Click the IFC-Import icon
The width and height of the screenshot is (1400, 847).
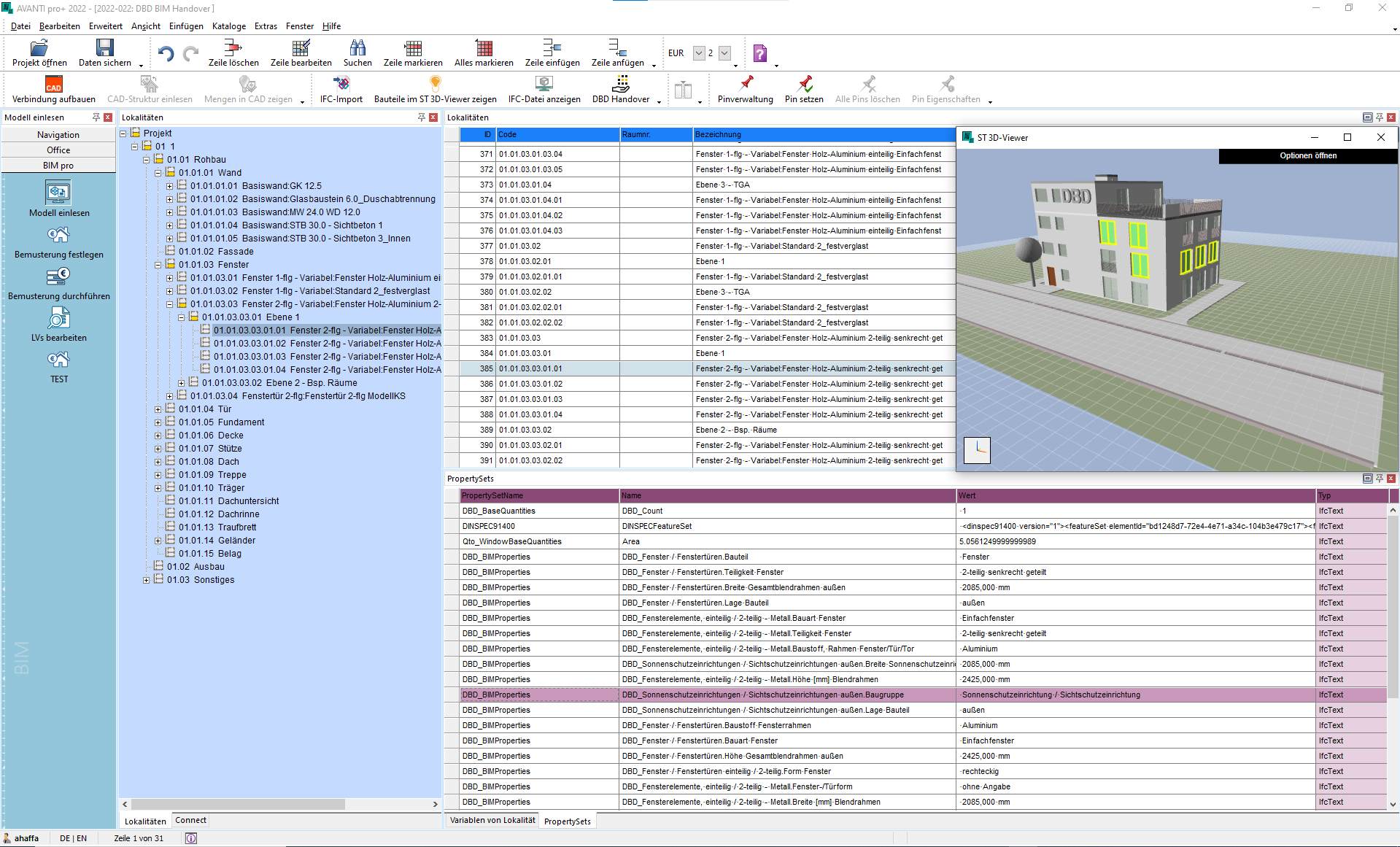pos(341,85)
